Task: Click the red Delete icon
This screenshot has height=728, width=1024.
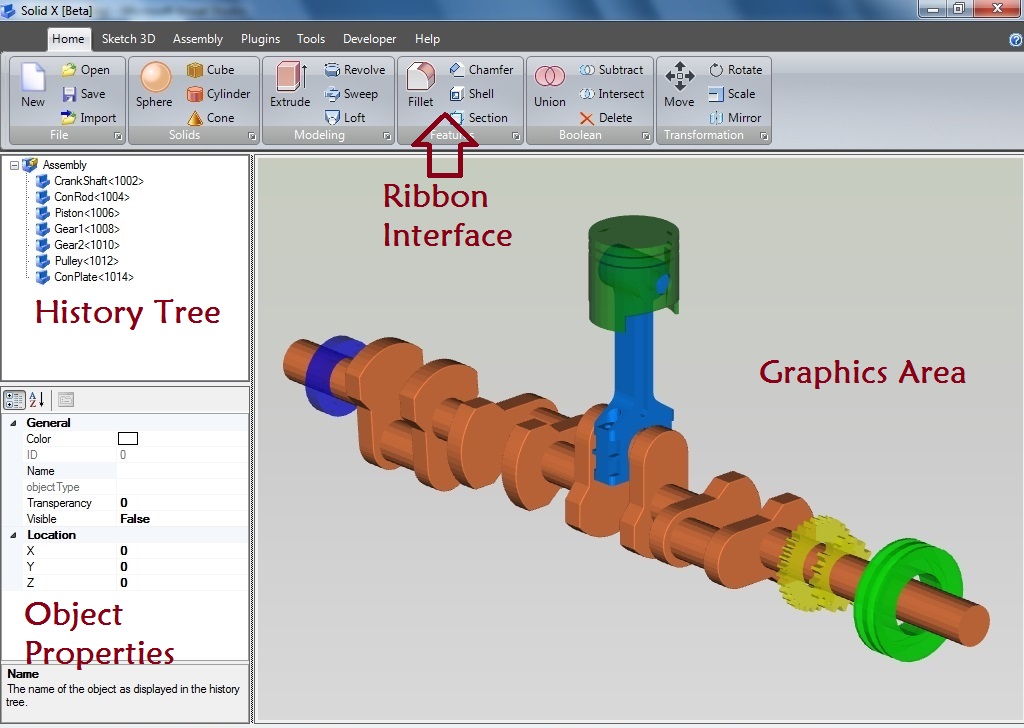Action: [x=586, y=118]
